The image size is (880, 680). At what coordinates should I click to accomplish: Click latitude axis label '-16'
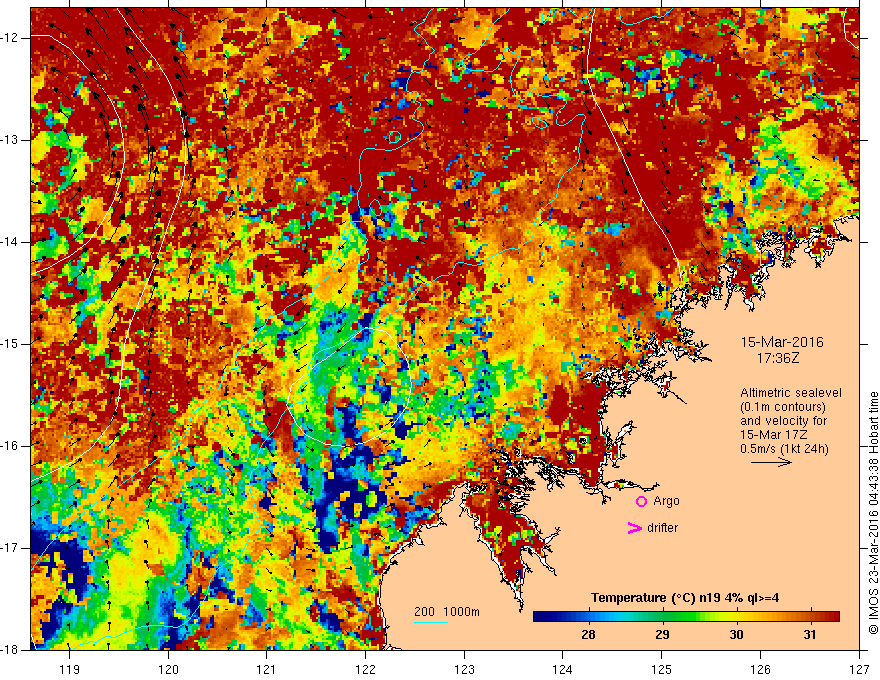pos(10,446)
